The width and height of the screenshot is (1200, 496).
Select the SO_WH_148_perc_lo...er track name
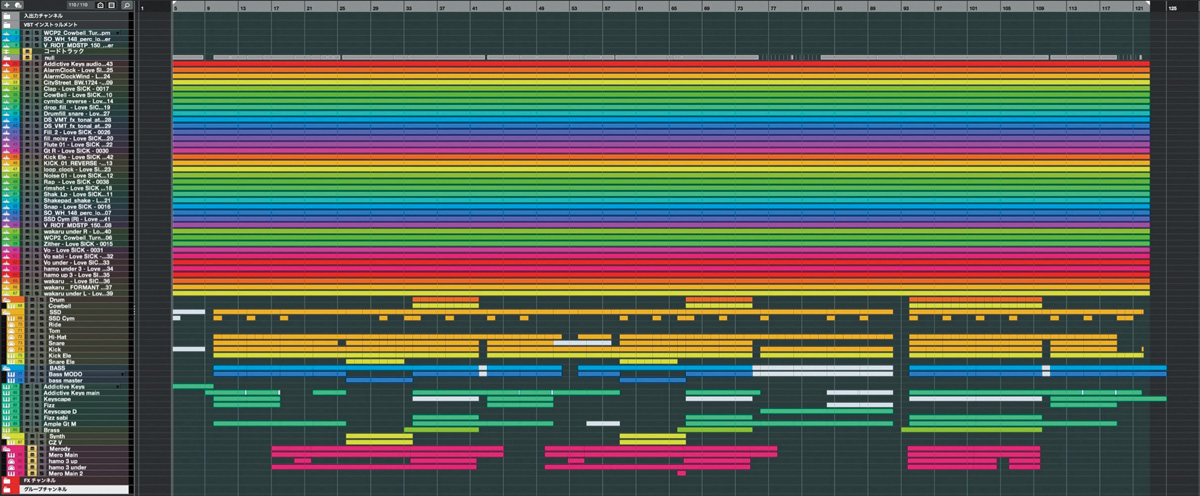pos(77,39)
